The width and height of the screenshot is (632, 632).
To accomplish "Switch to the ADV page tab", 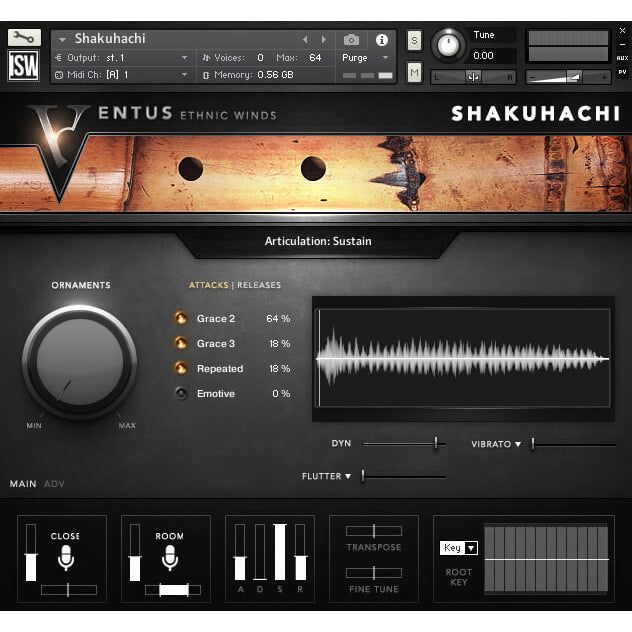I will [54, 484].
